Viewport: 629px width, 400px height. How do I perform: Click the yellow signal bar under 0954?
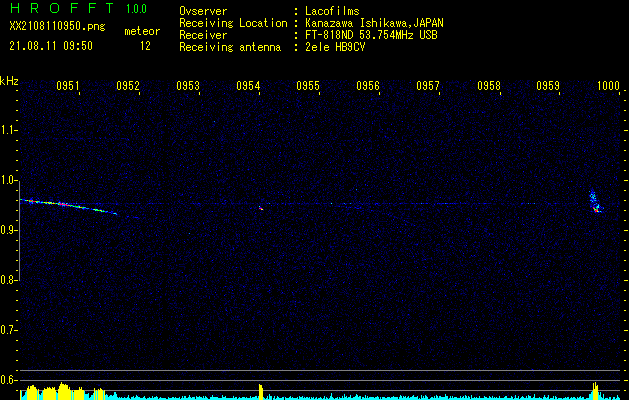[x=261, y=392]
